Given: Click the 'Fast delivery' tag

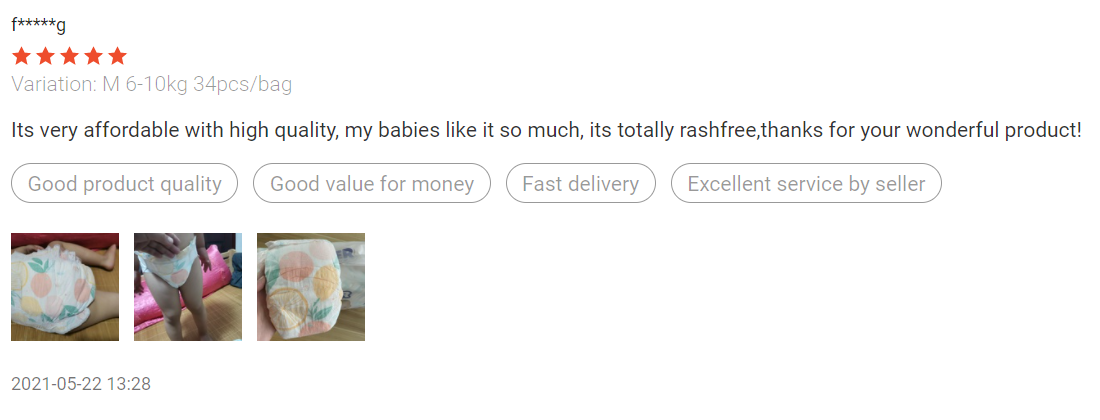Looking at the screenshot, I should click(580, 184).
